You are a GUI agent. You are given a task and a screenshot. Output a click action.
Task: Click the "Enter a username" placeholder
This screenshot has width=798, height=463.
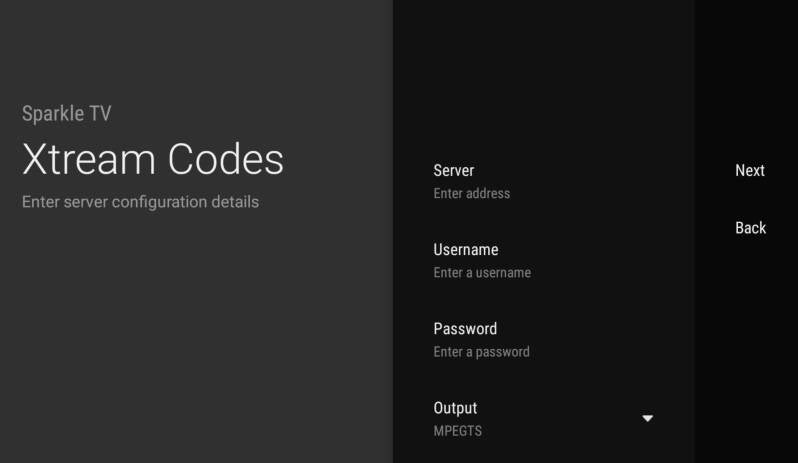482,273
